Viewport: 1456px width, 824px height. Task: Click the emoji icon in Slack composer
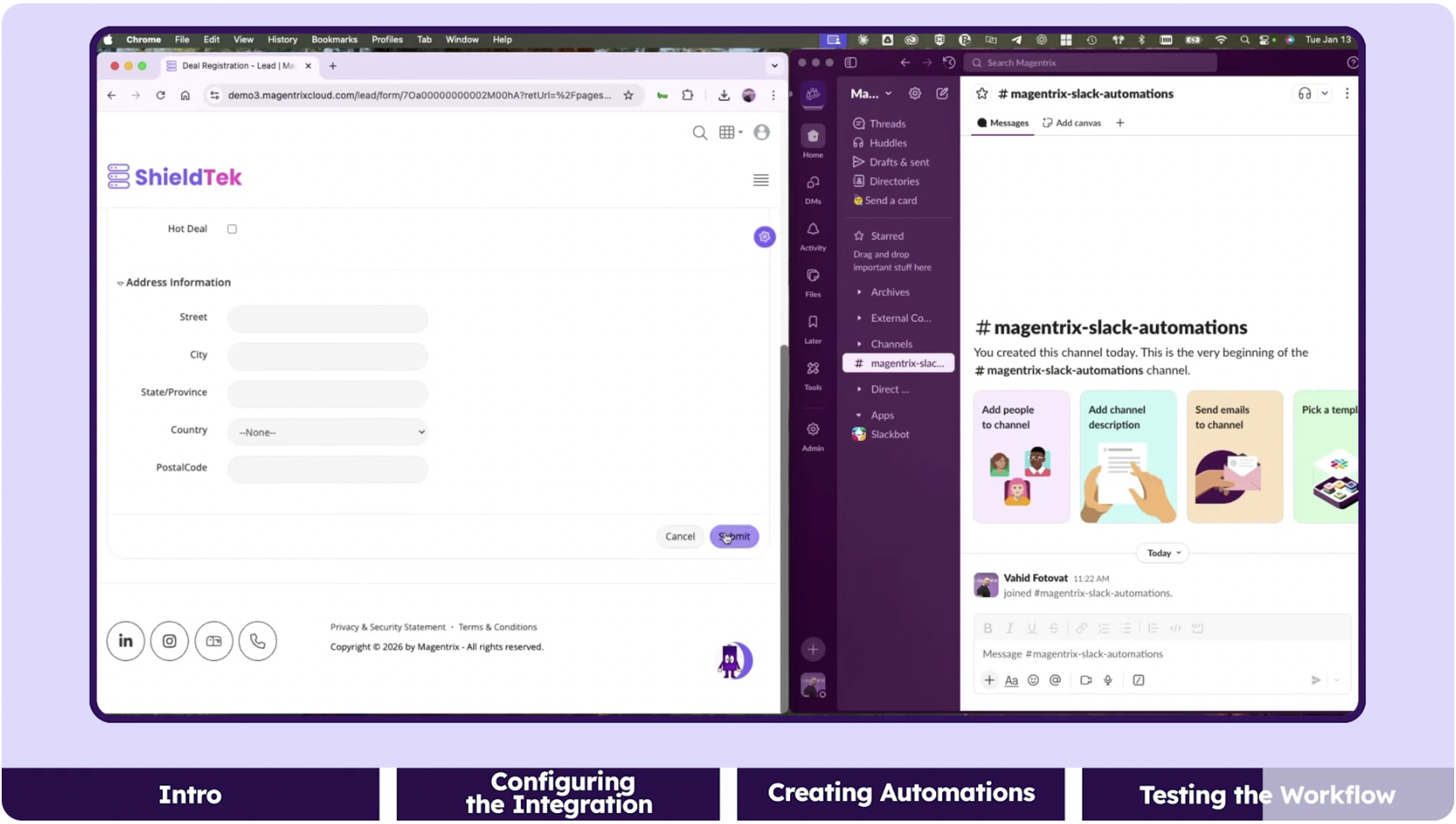pos(1033,680)
